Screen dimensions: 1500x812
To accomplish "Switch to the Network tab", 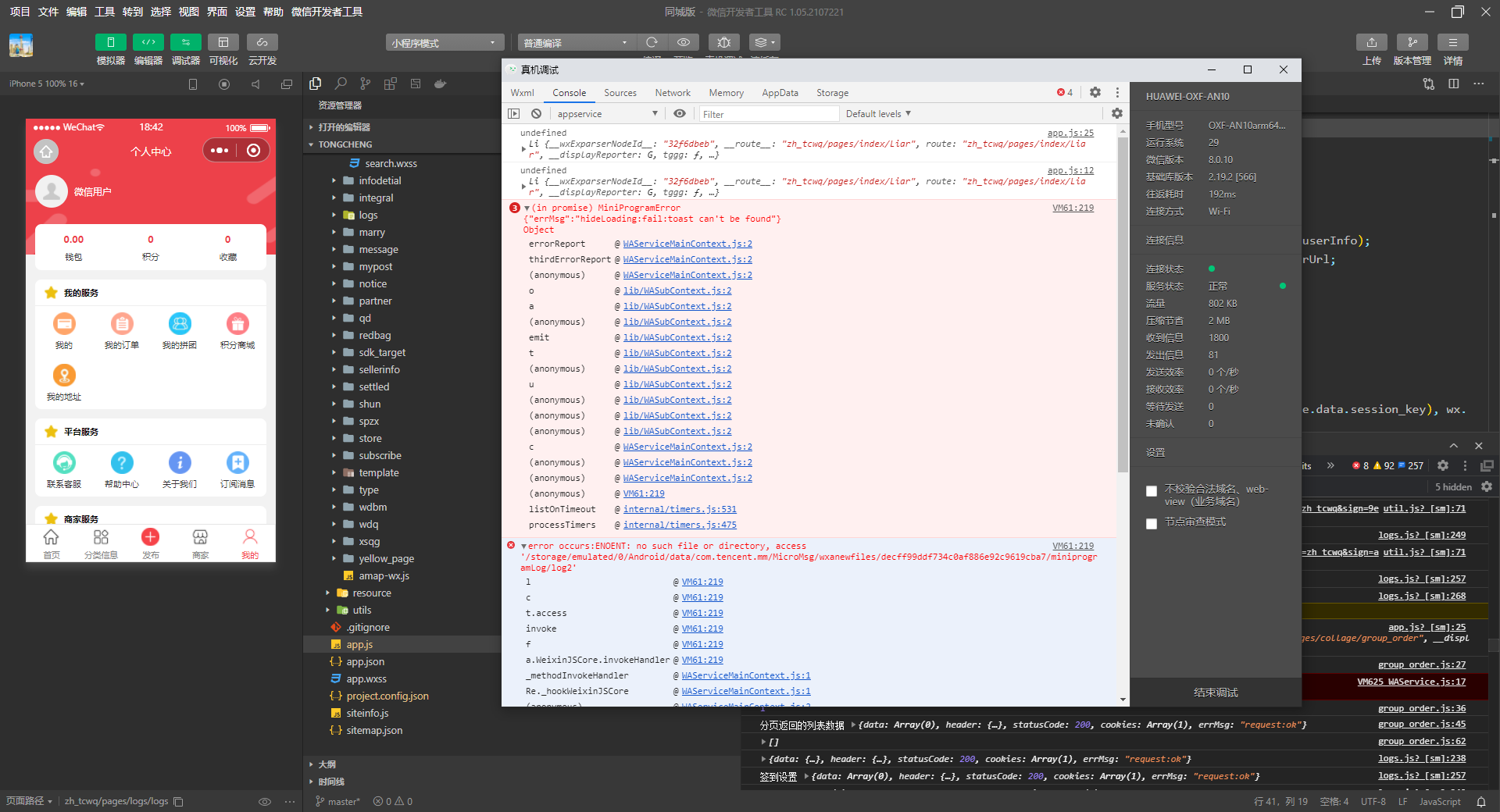I will pos(673,92).
